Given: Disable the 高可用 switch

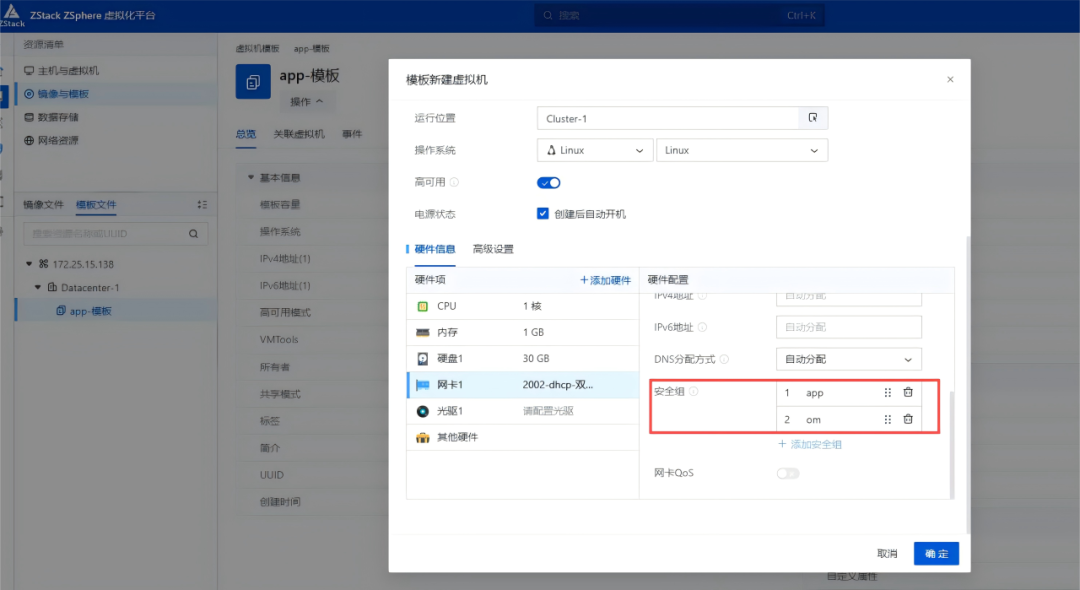Looking at the screenshot, I should pos(548,182).
